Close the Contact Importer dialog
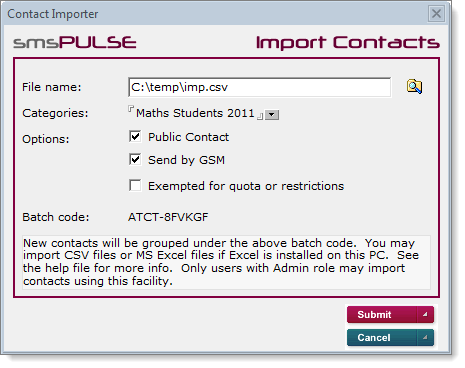This screenshot has height=368, width=465. click(x=436, y=14)
